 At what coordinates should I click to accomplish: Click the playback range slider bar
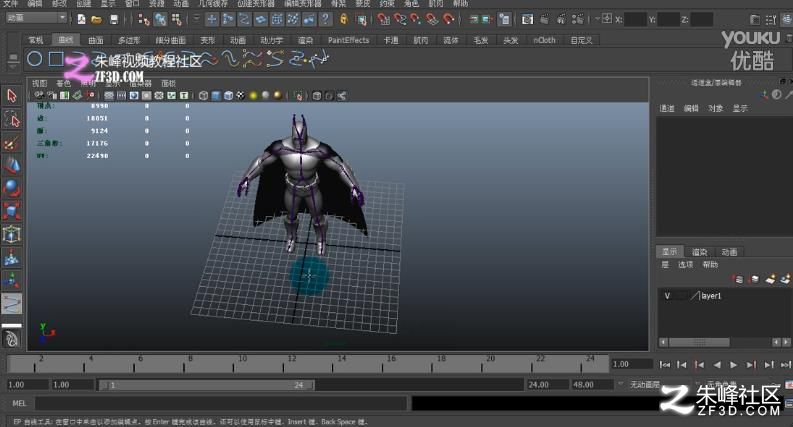pyautogui.click(x=207, y=385)
